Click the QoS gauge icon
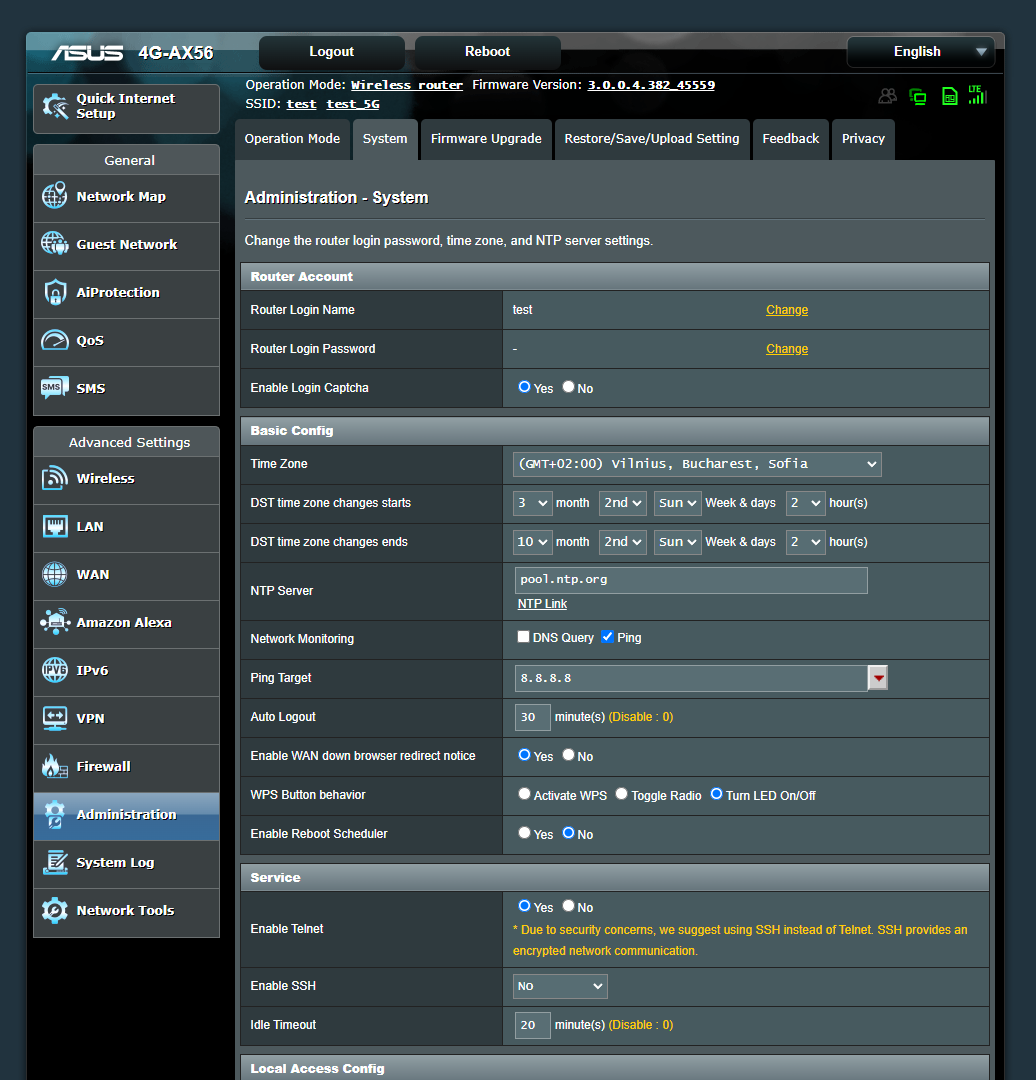The width and height of the screenshot is (1036, 1080). coord(54,340)
